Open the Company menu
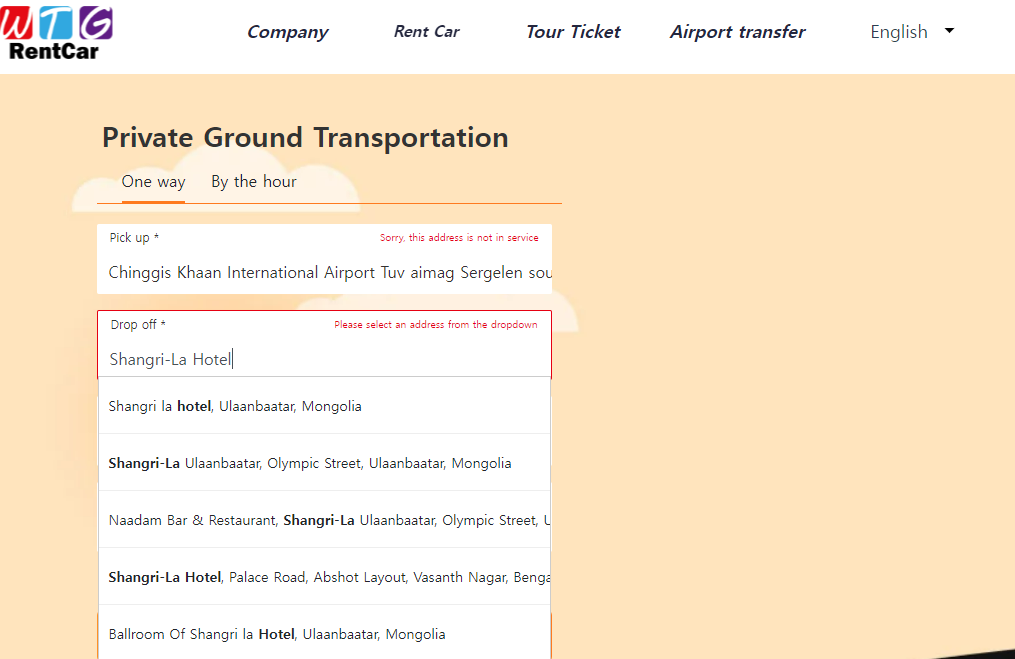The image size is (1015, 659). click(x=287, y=32)
